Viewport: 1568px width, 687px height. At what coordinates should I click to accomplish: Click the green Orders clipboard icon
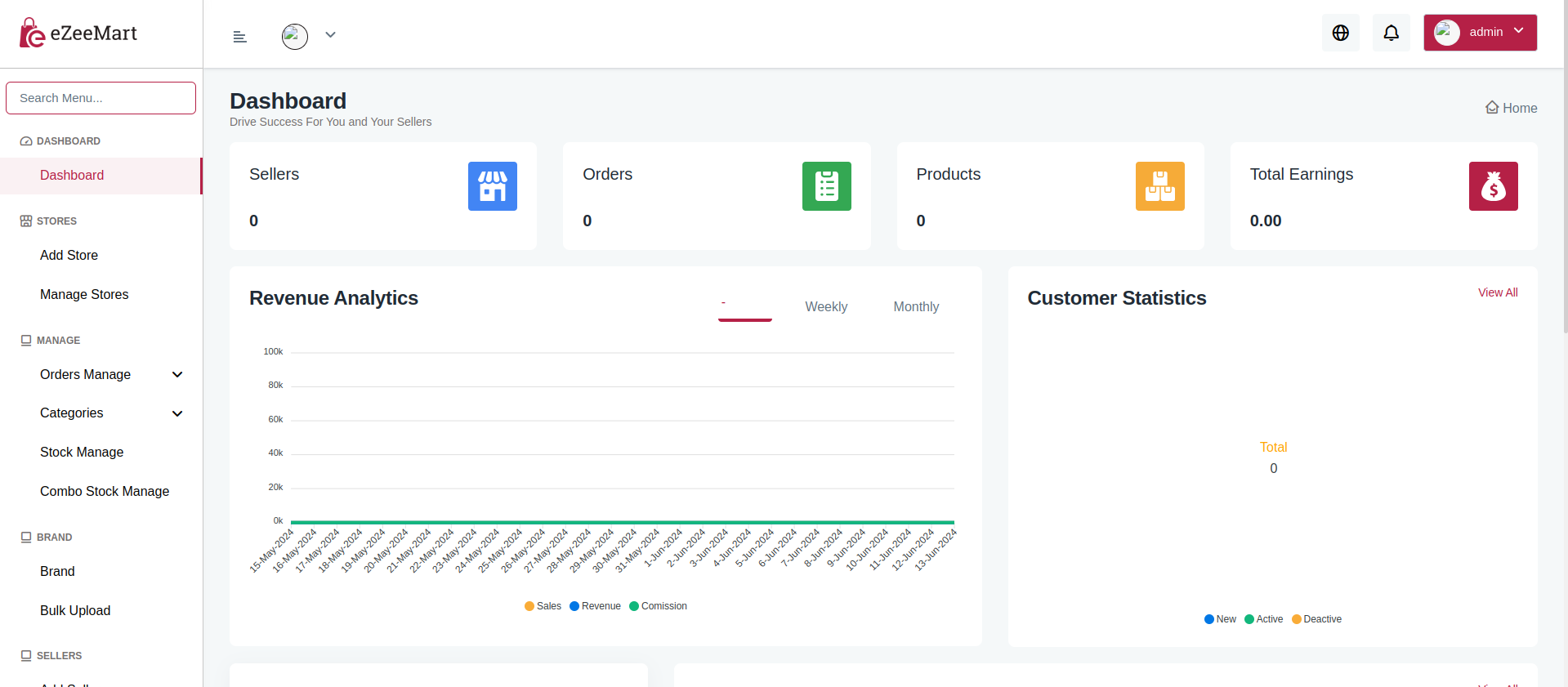click(826, 186)
